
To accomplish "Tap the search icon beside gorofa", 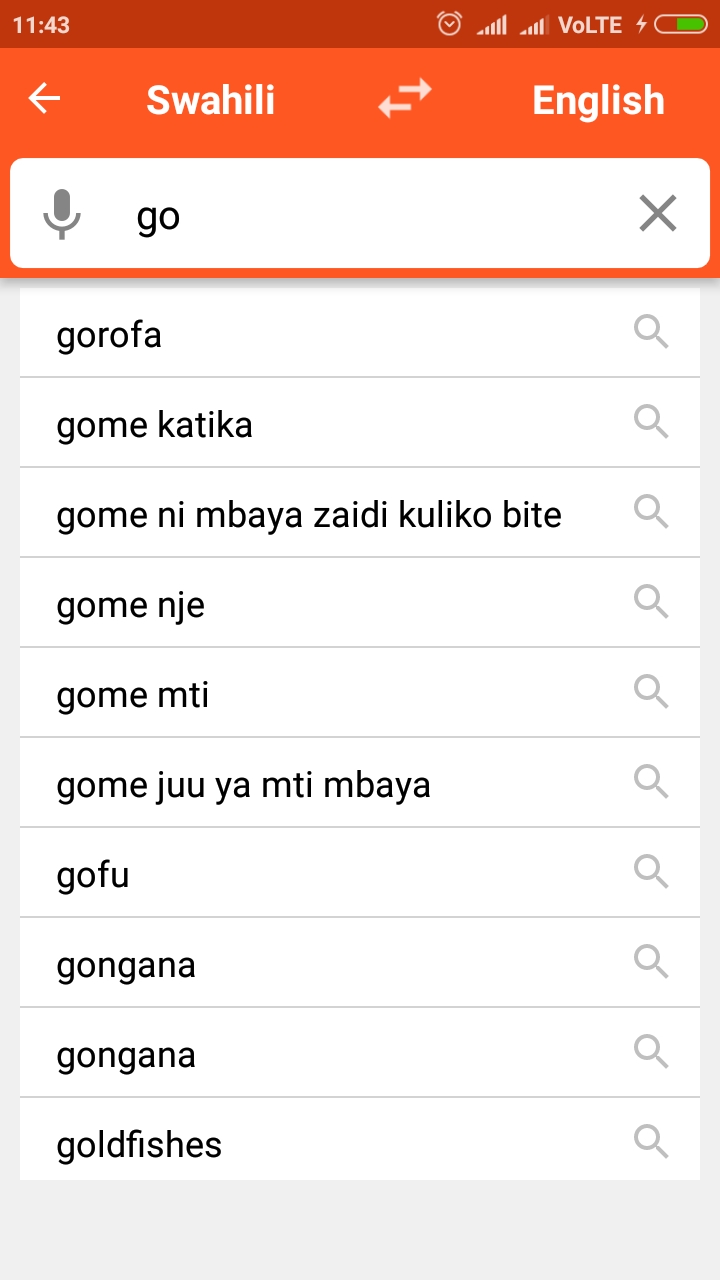I will pyautogui.click(x=651, y=332).
